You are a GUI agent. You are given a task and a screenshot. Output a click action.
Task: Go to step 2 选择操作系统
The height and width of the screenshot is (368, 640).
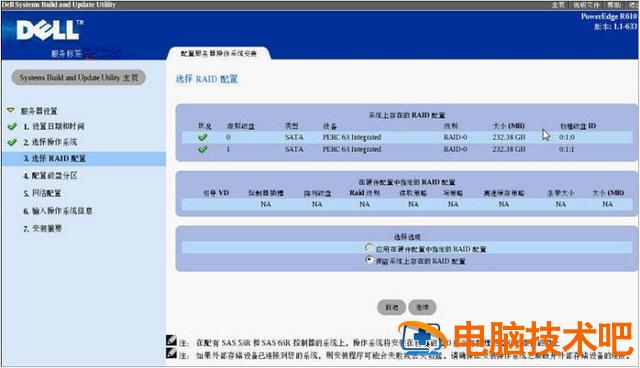pyautogui.click(x=50, y=142)
